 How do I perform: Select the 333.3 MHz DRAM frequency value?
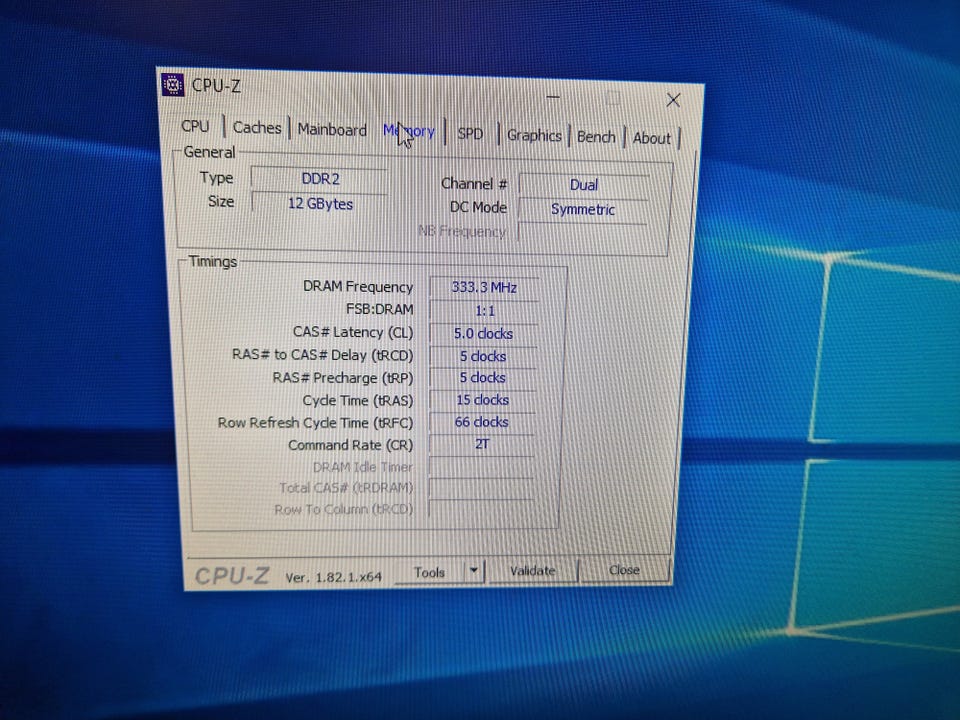coord(484,287)
